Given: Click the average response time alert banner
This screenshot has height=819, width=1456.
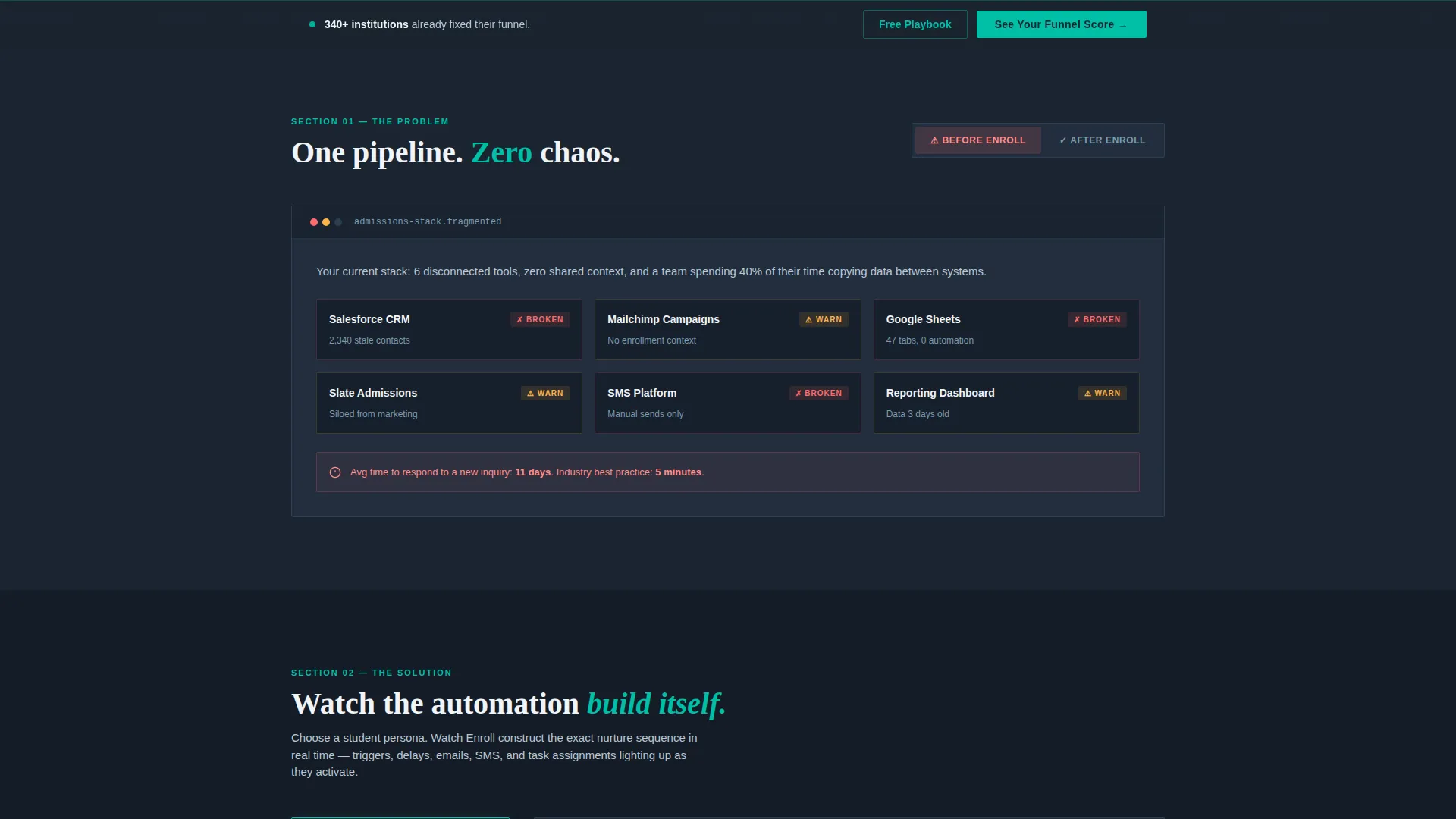Looking at the screenshot, I should tap(728, 472).
